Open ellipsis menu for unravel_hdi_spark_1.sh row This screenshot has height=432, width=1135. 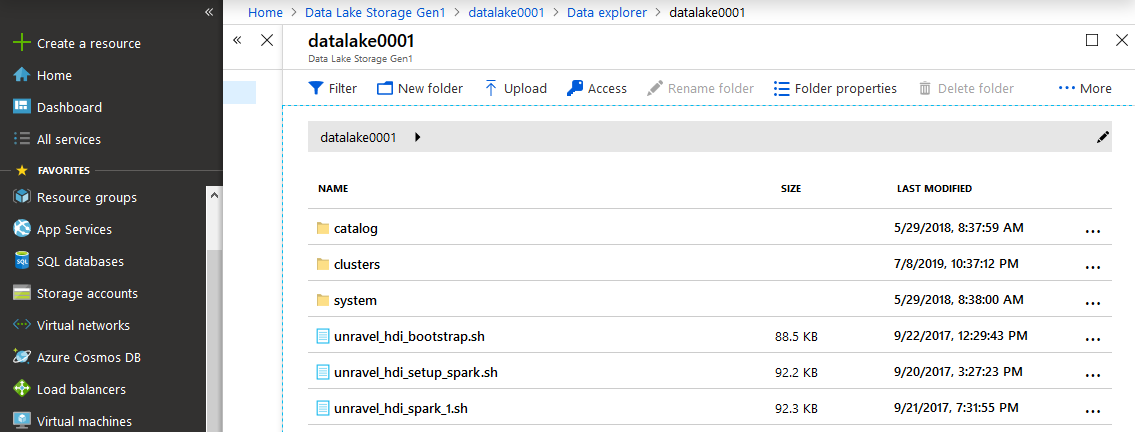coord(1092,410)
